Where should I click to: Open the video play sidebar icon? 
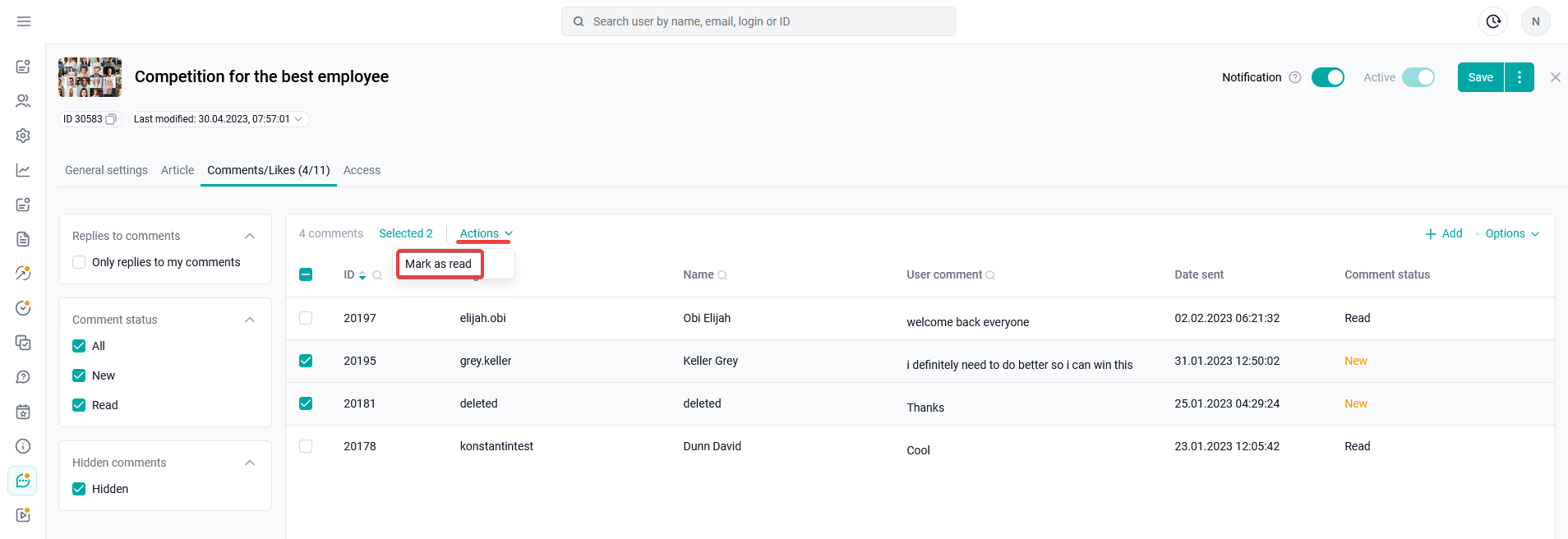click(23, 515)
